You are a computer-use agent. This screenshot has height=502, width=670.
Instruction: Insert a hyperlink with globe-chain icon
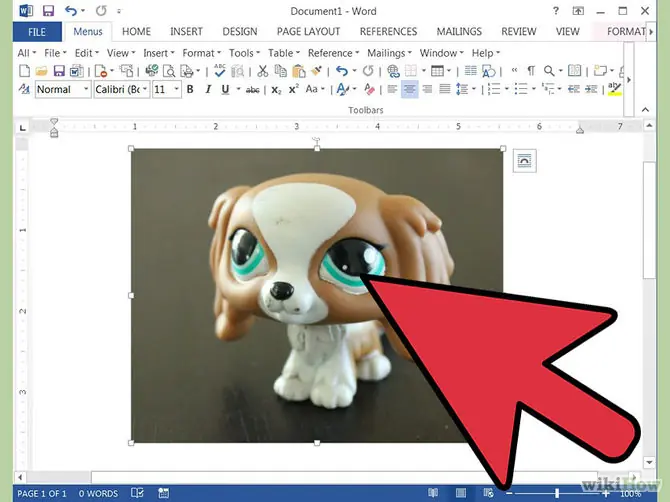click(393, 71)
